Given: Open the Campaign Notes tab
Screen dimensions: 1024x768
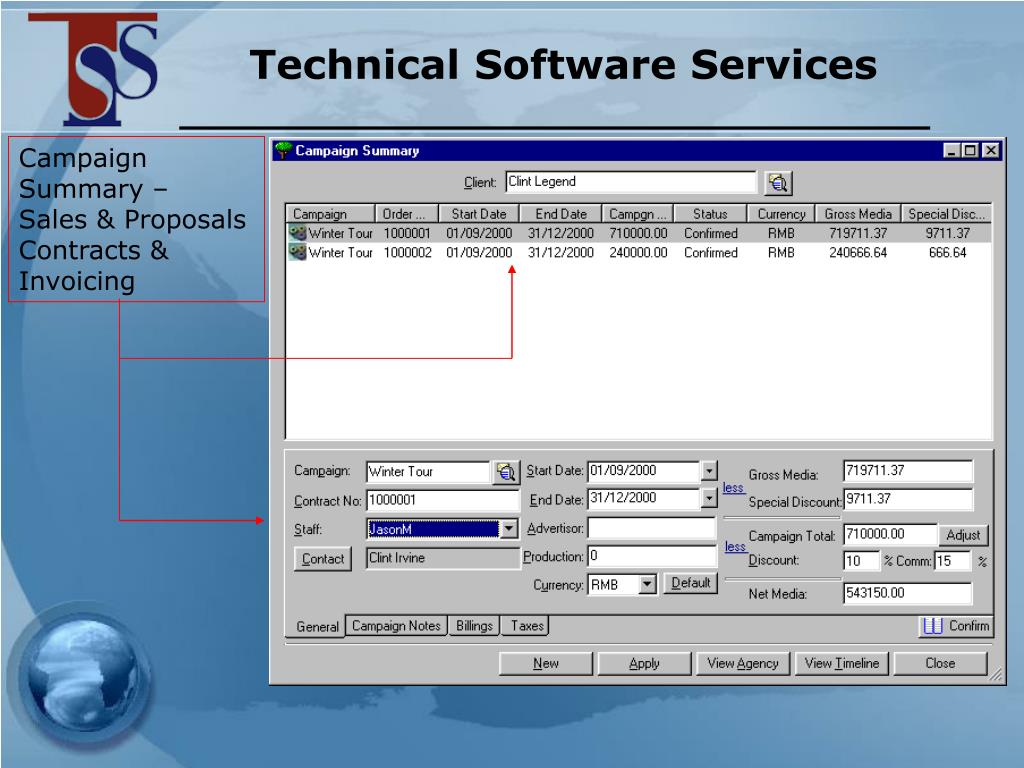Looking at the screenshot, I should 396,626.
